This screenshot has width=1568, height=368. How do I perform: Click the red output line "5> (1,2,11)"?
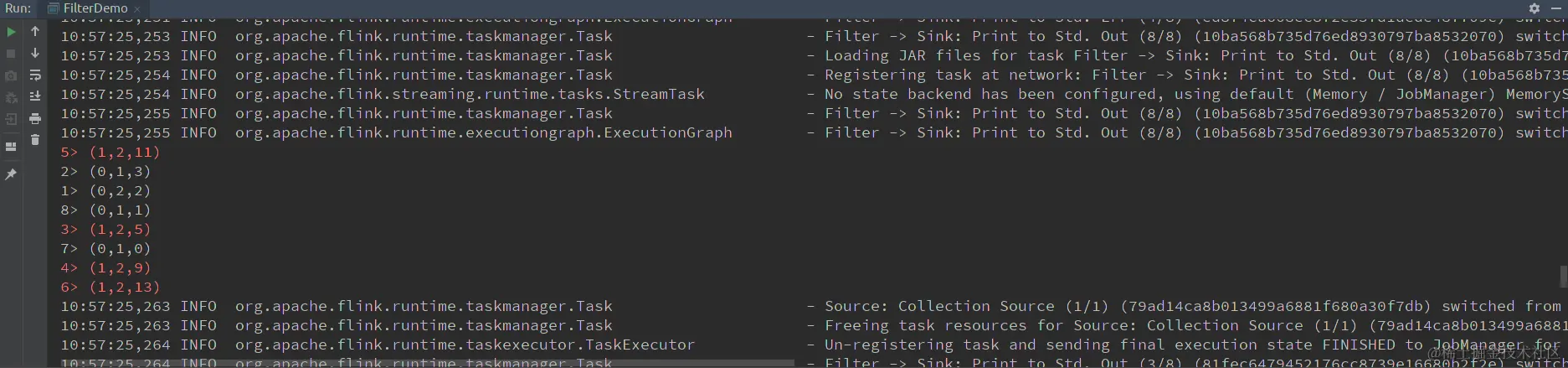(x=110, y=153)
